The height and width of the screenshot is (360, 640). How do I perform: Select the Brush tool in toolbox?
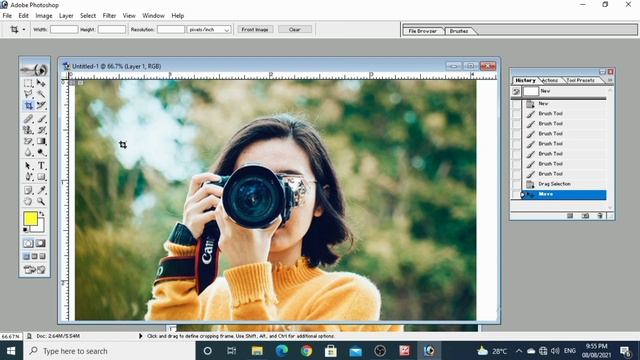pyautogui.click(x=41, y=119)
